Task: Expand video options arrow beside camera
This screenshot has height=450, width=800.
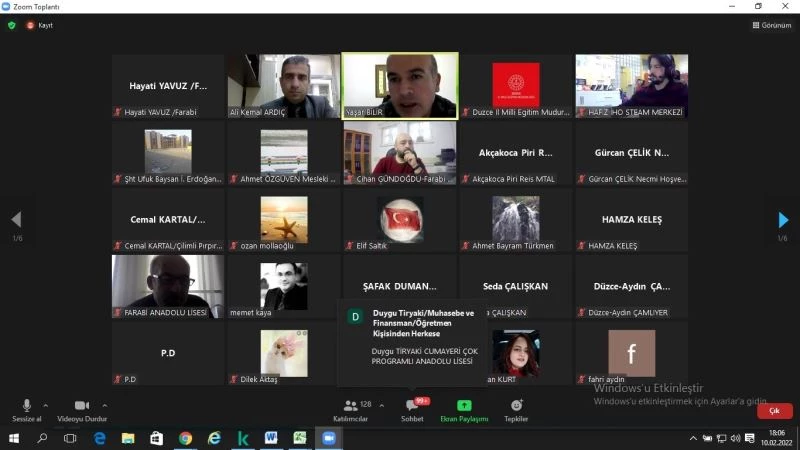Action: (105, 406)
